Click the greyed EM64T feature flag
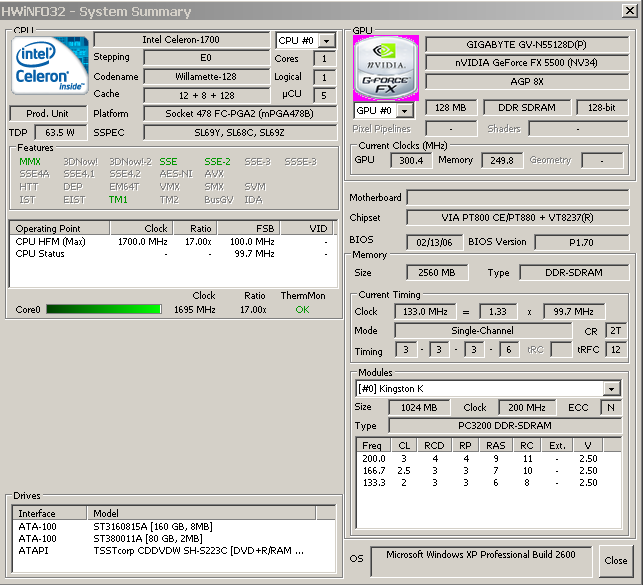Viewport: 643px width, 585px height. point(124,187)
